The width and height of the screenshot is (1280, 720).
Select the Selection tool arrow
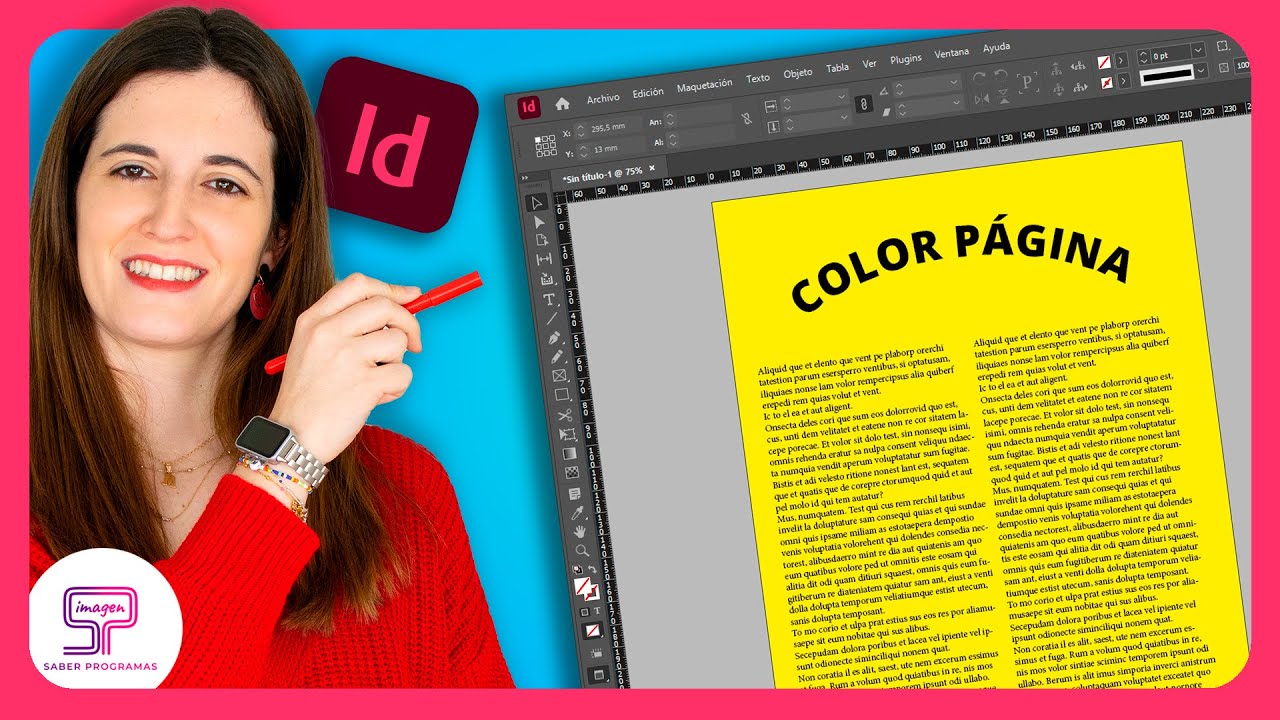[x=537, y=204]
